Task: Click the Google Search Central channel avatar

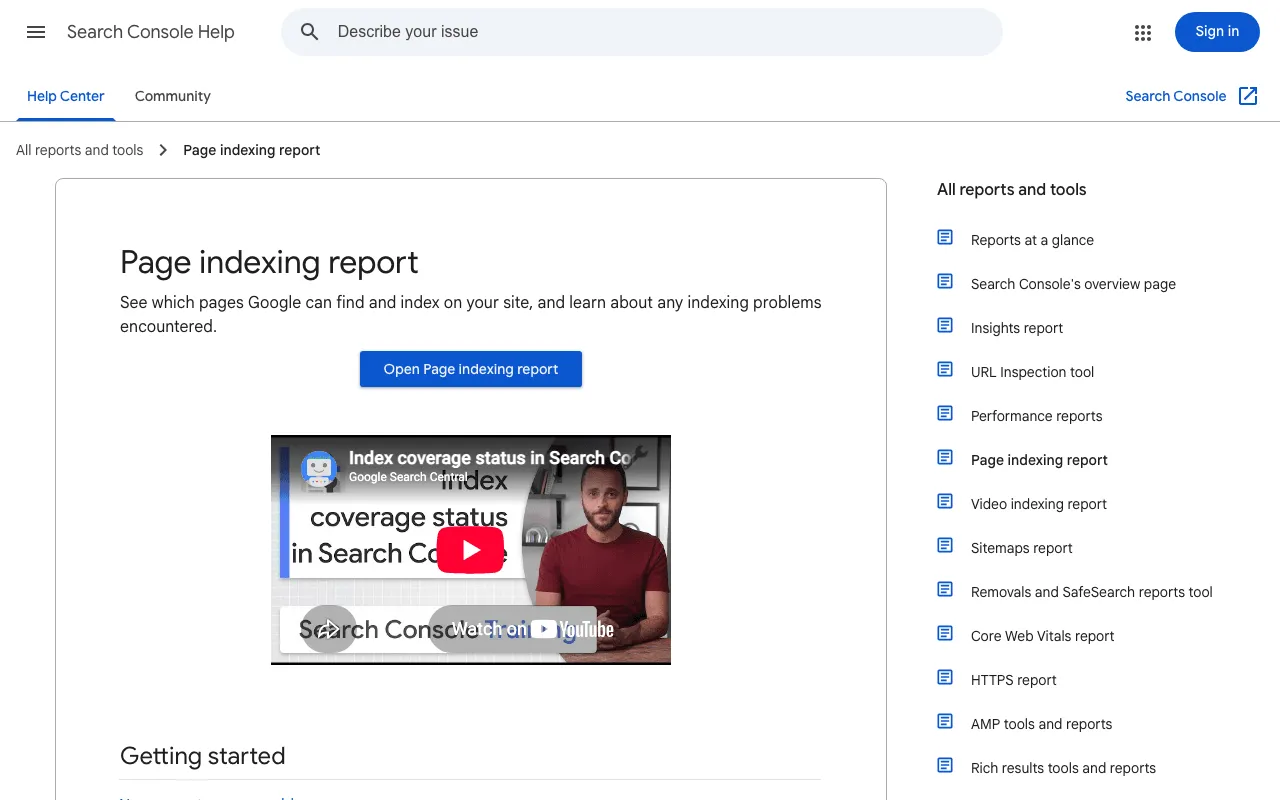Action: (x=319, y=467)
